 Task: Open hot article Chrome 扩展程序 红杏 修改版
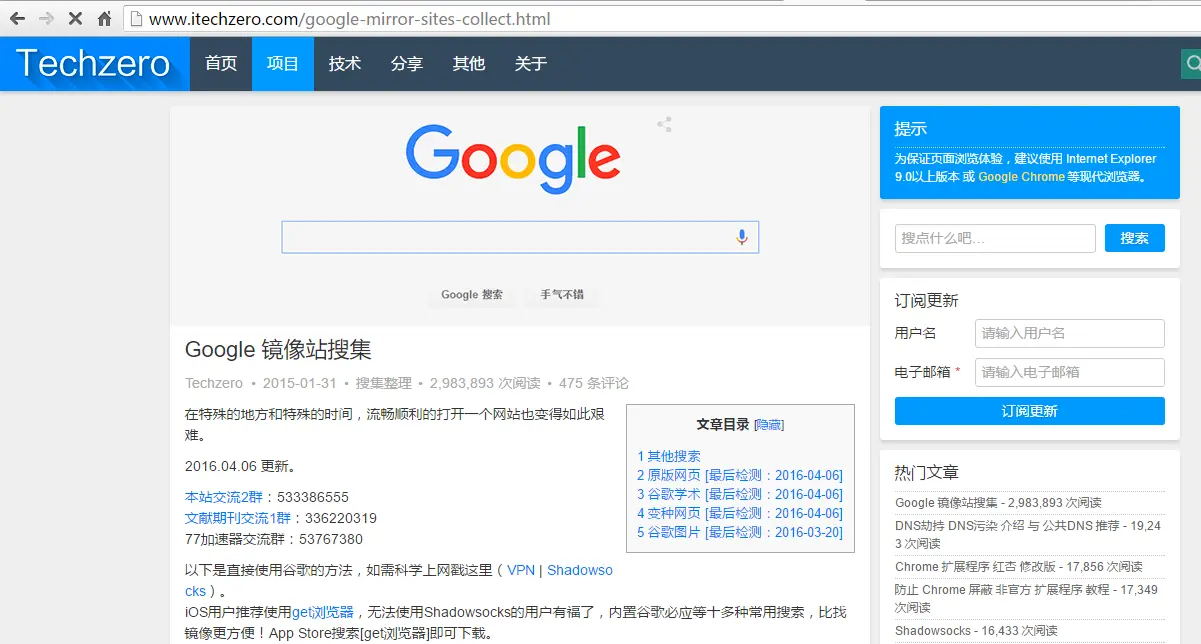tap(1018, 566)
